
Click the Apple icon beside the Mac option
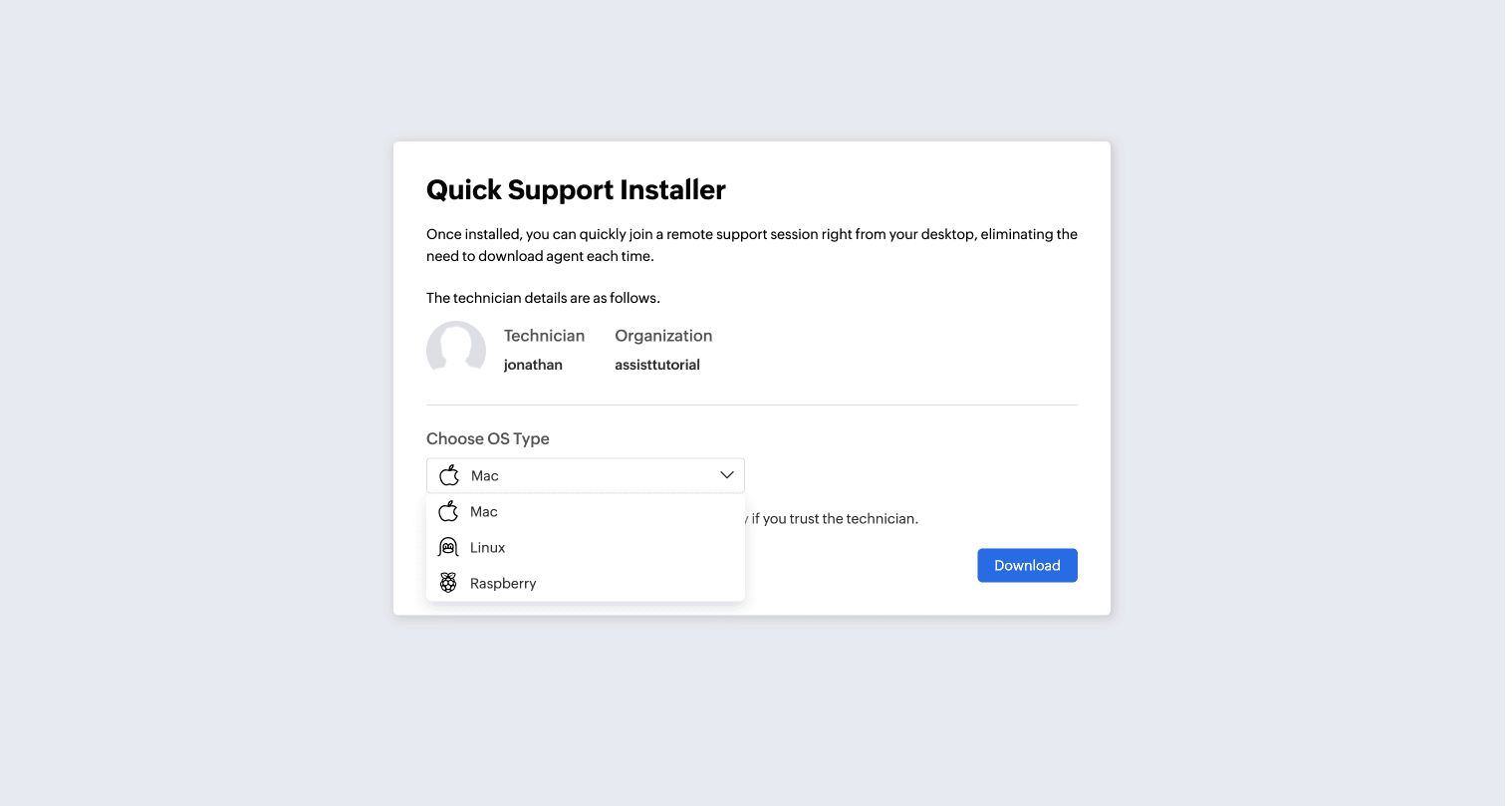point(448,511)
